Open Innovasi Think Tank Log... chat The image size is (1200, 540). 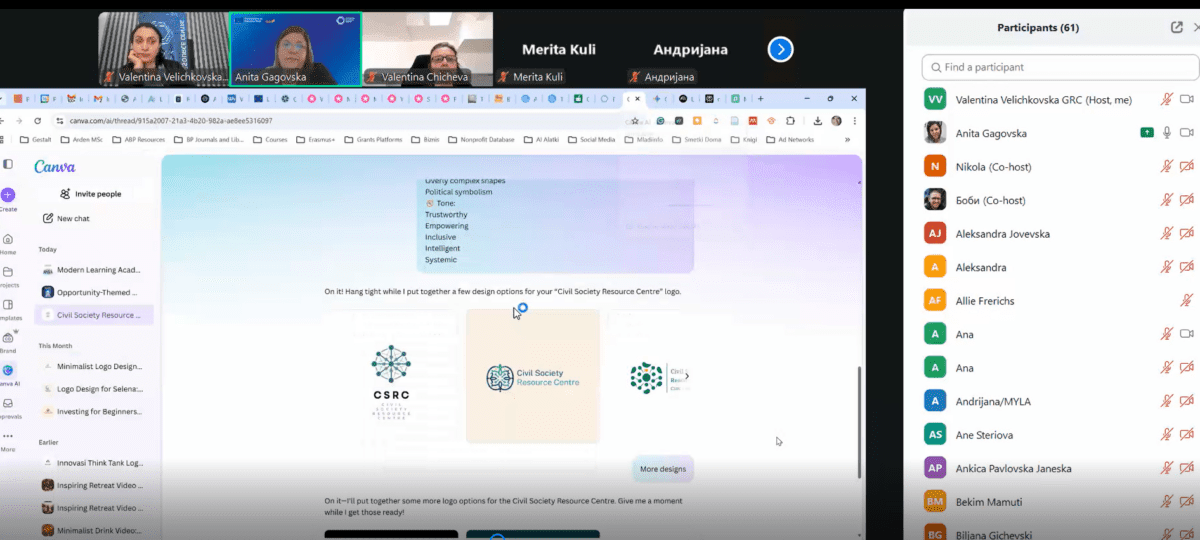coord(92,463)
